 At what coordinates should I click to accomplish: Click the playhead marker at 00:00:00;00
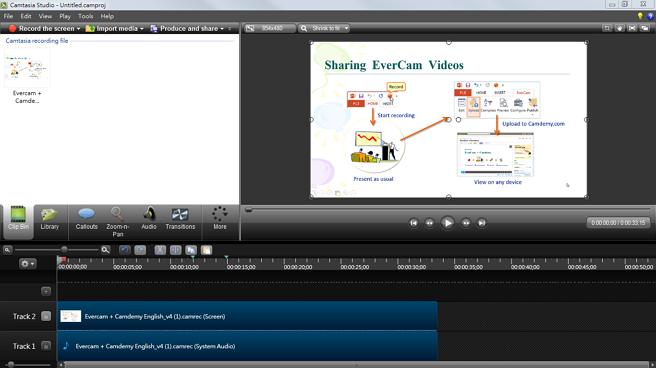click(x=61, y=261)
